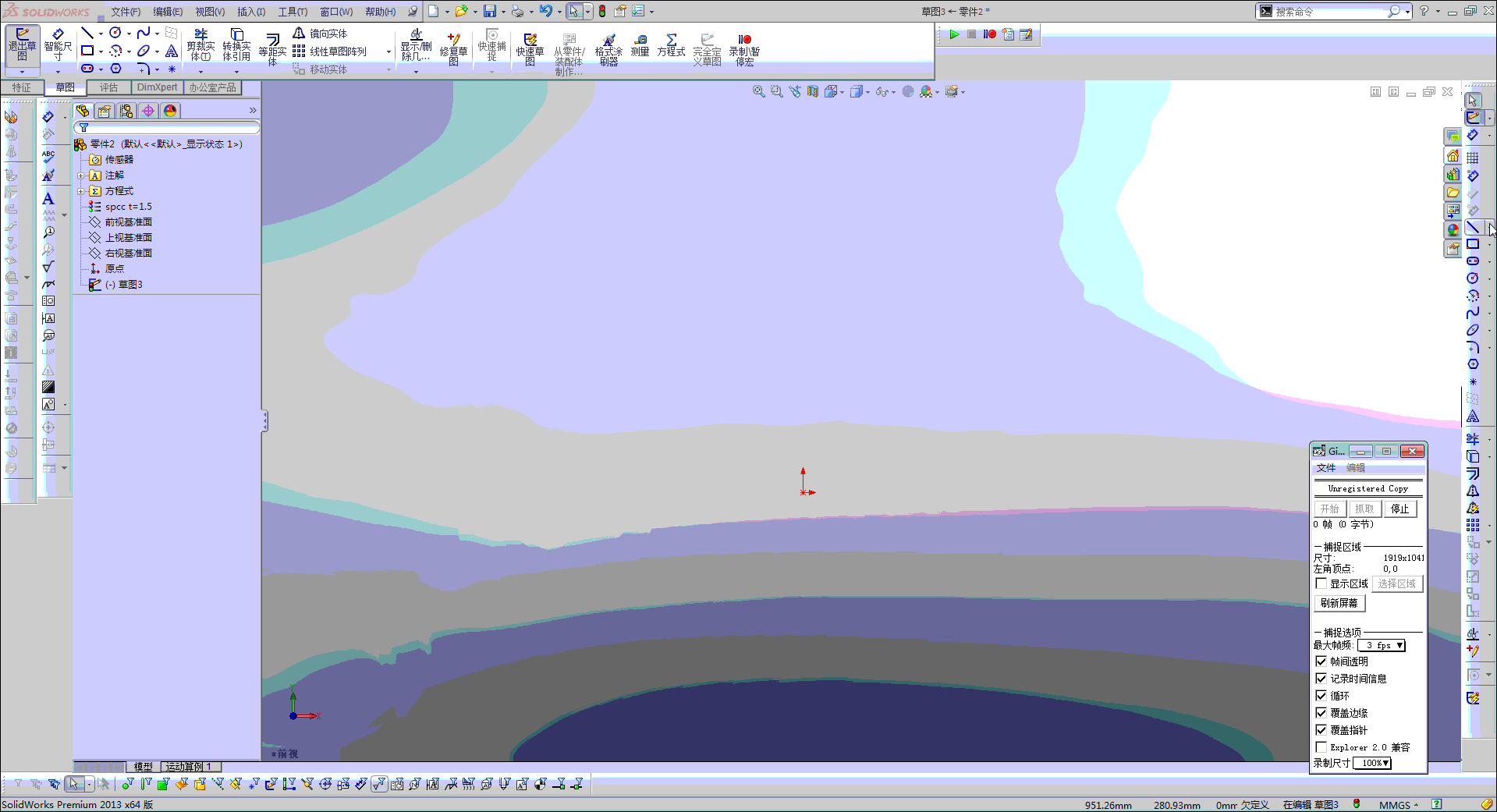Open the Measure (测量) tool
Image resolution: width=1497 pixels, height=812 pixels.
pos(640,45)
